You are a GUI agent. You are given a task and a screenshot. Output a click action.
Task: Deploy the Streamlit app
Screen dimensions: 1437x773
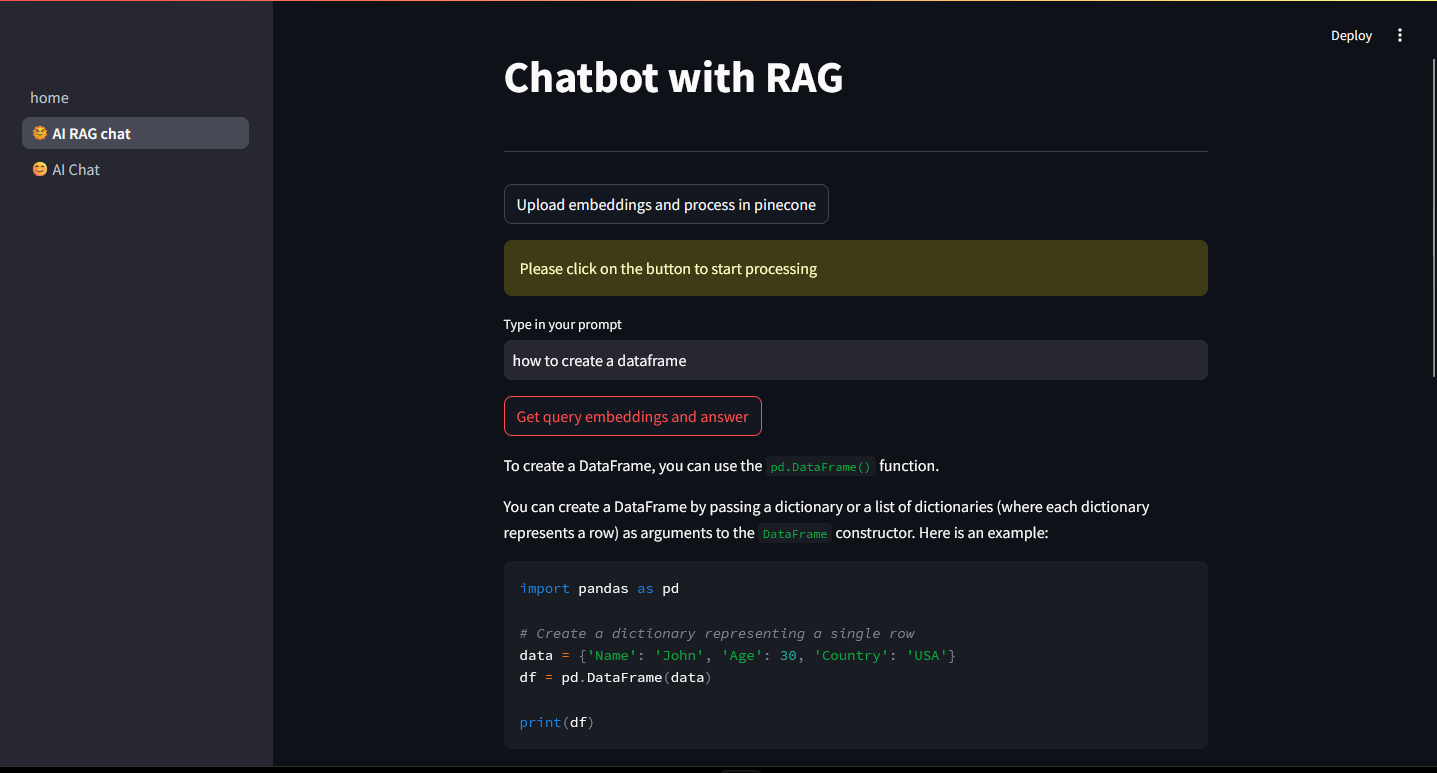tap(1351, 35)
